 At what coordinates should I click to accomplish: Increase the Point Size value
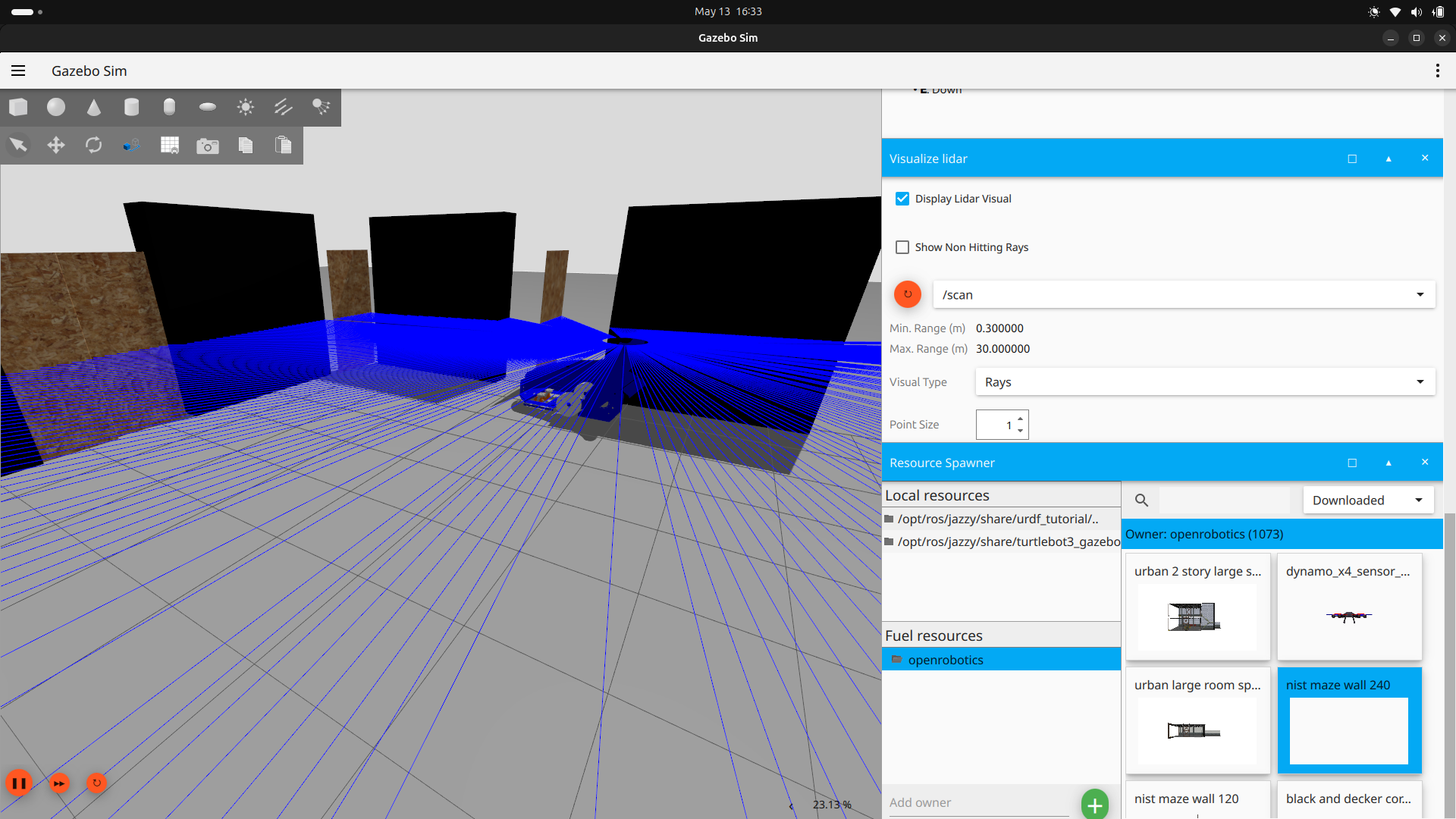click(x=1021, y=419)
